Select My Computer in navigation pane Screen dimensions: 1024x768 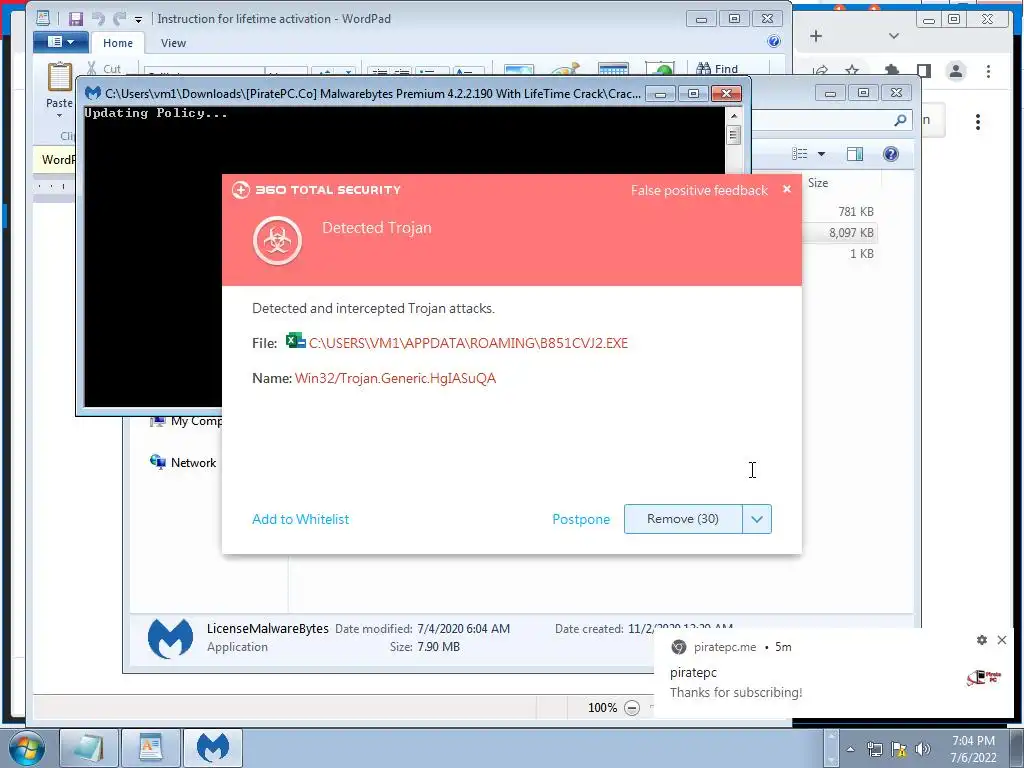point(186,421)
